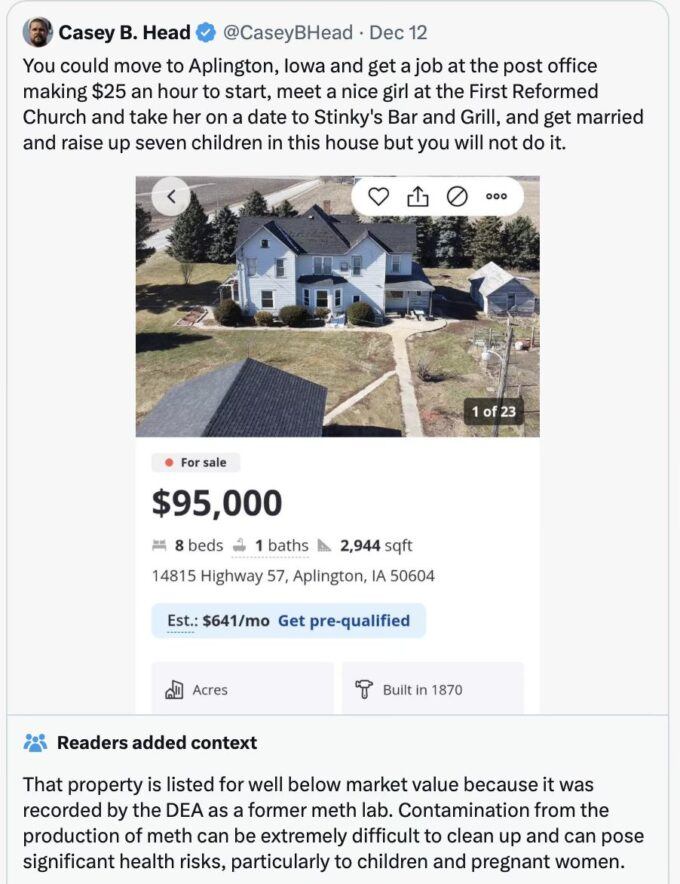This screenshot has height=884, width=680.
Task: Click the square-footage icon beside '2,944 sqft'
Action: coord(324,546)
